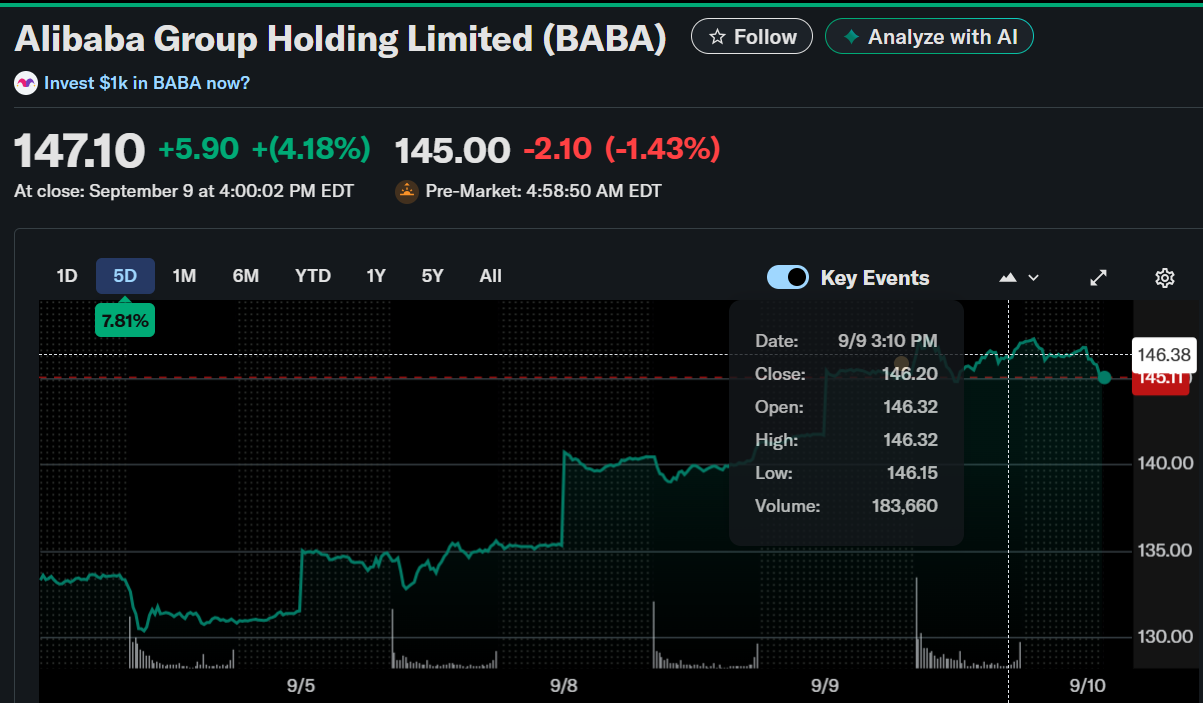Select the YTD range tab
The height and width of the screenshot is (703, 1203).
coord(313,276)
